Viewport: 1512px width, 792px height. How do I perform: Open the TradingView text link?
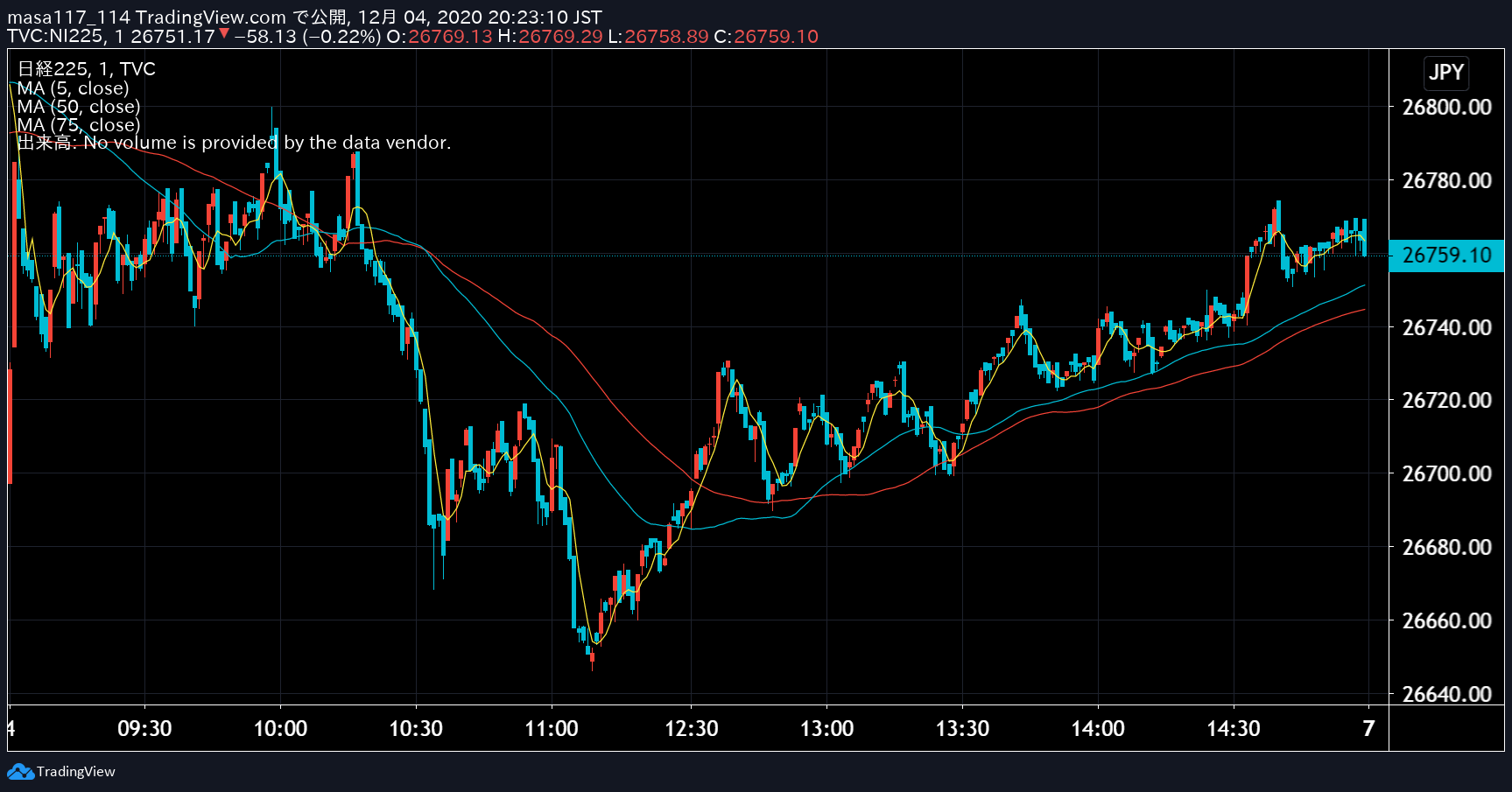[x=76, y=772]
